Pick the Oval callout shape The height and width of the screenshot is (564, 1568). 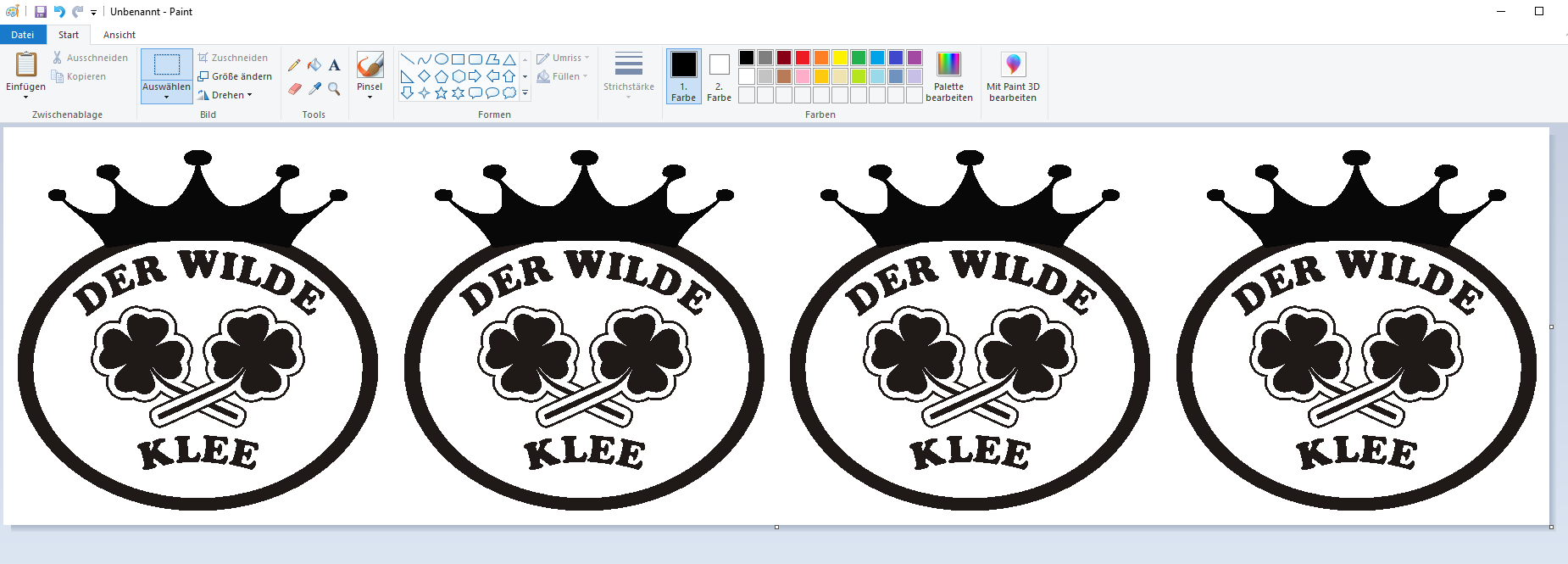click(x=492, y=93)
